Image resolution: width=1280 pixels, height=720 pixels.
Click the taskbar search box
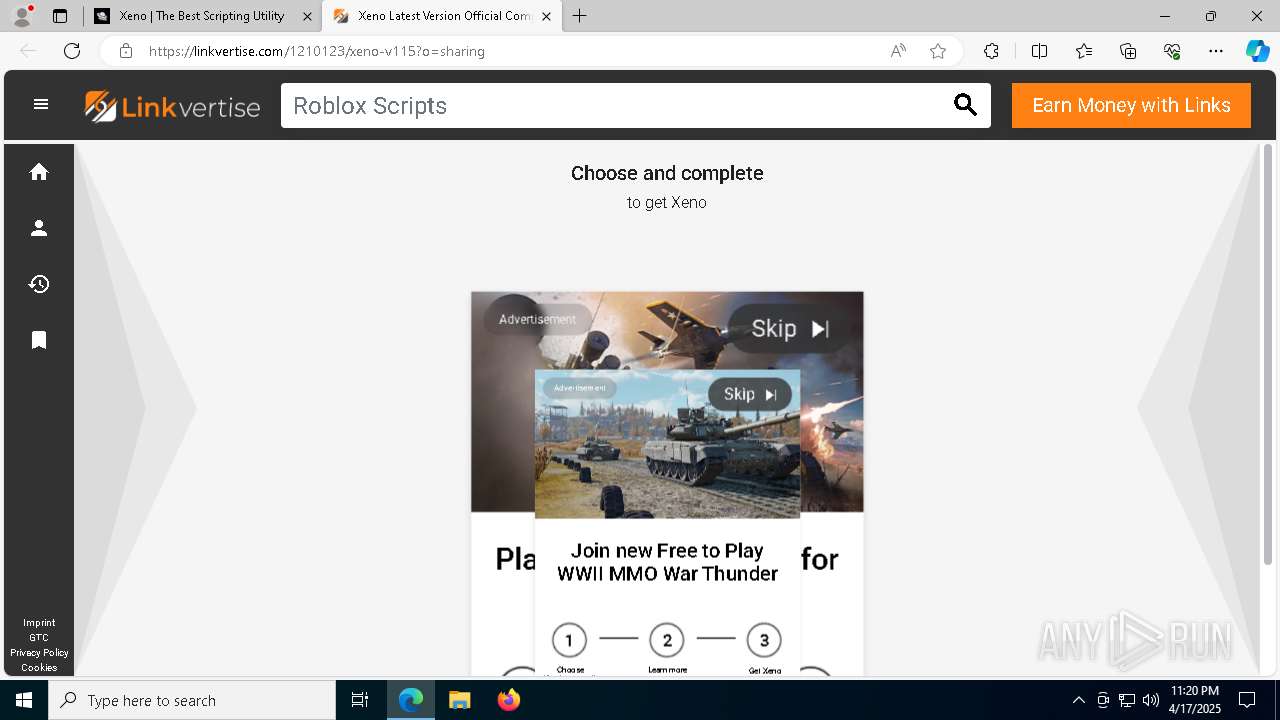pyautogui.click(x=192, y=700)
